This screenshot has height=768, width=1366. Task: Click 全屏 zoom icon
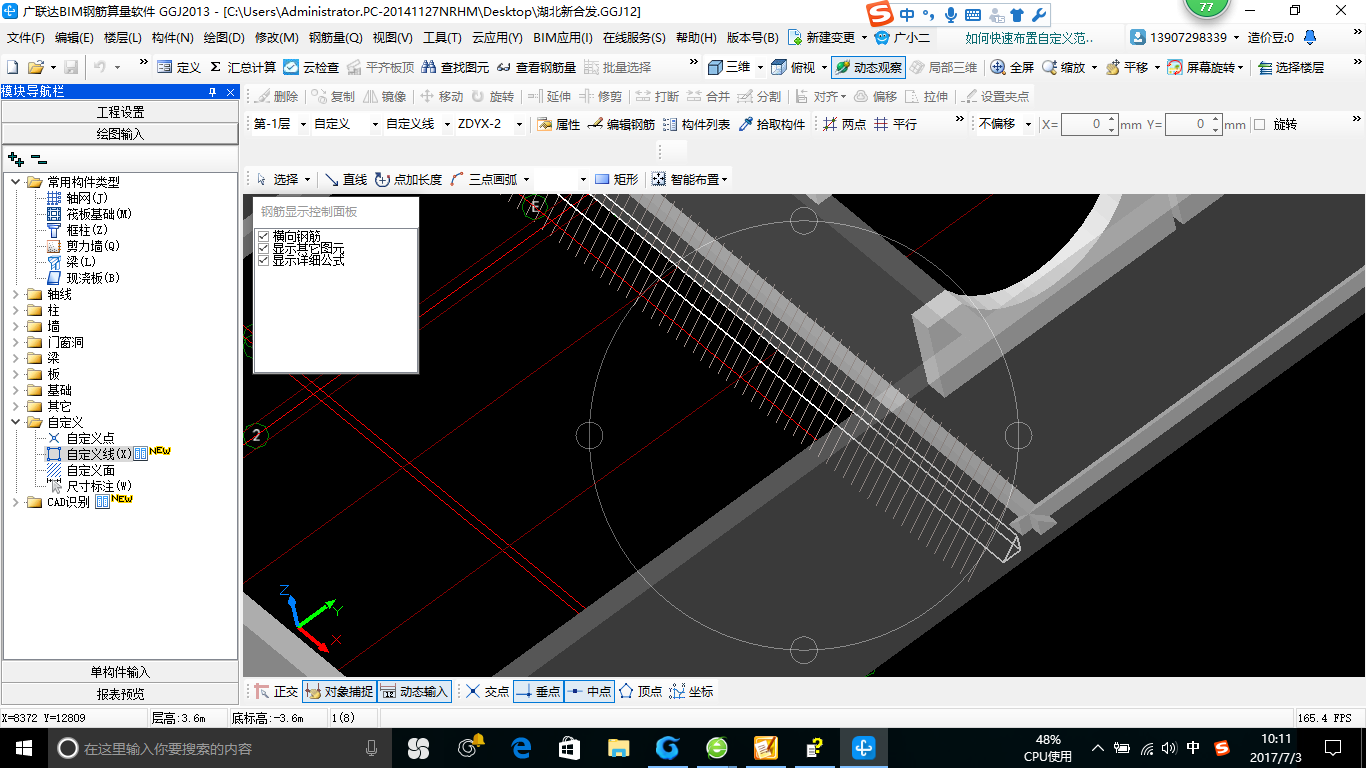(x=1012, y=67)
